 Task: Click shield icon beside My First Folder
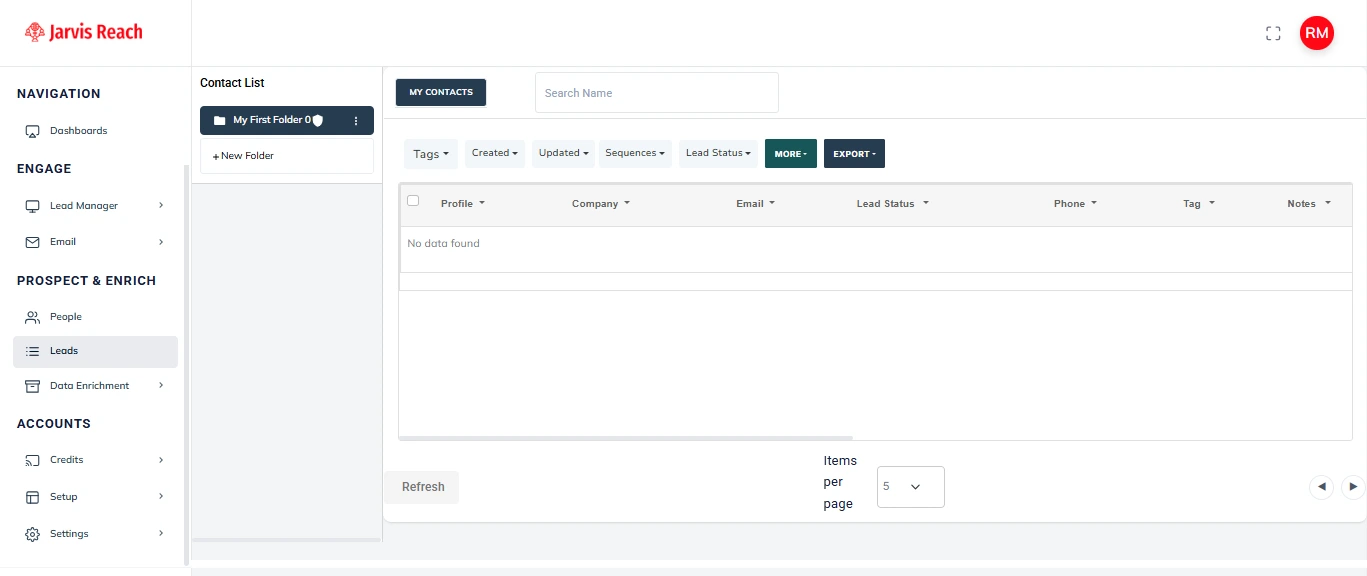pos(318,120)
